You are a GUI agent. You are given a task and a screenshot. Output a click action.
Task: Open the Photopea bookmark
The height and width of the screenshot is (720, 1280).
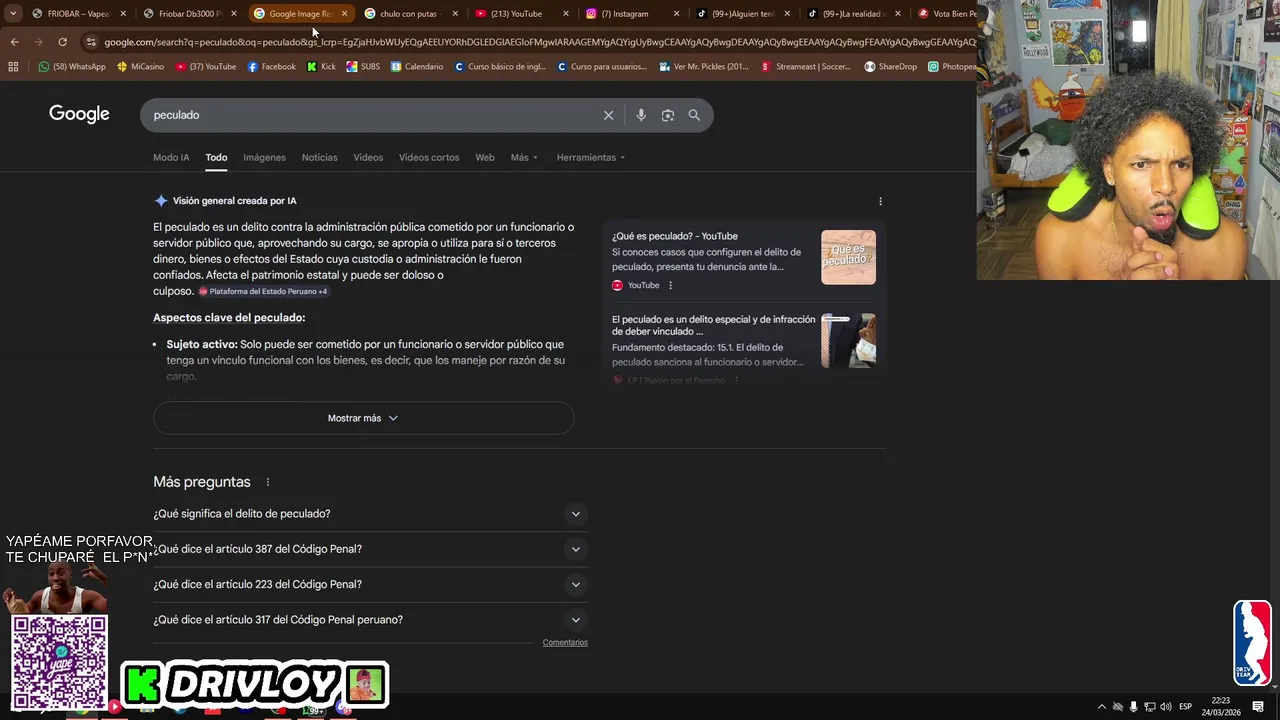pos(951,67)
